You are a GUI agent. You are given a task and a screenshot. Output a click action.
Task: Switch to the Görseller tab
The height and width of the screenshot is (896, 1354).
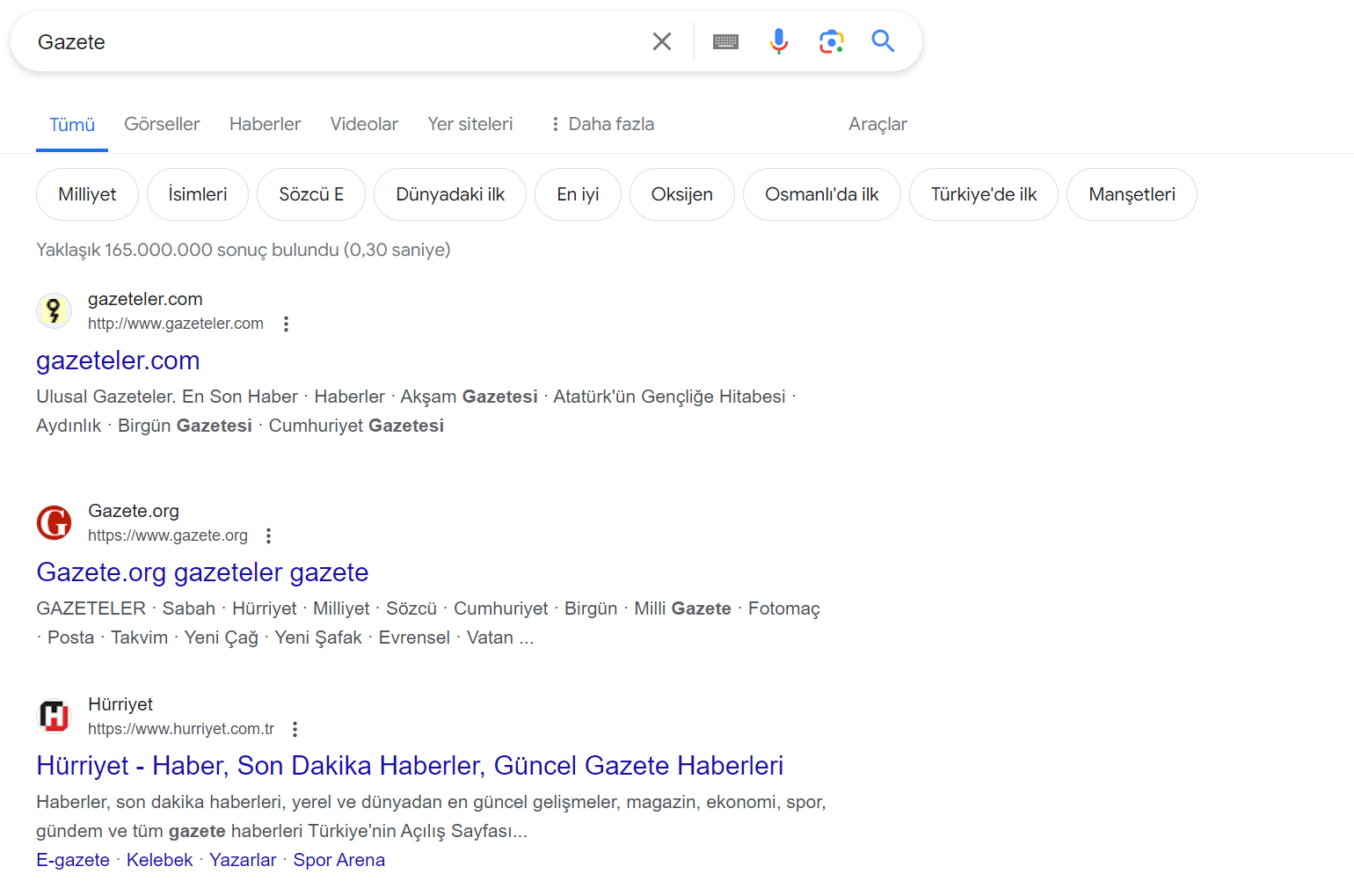click(x=162, y=124)
